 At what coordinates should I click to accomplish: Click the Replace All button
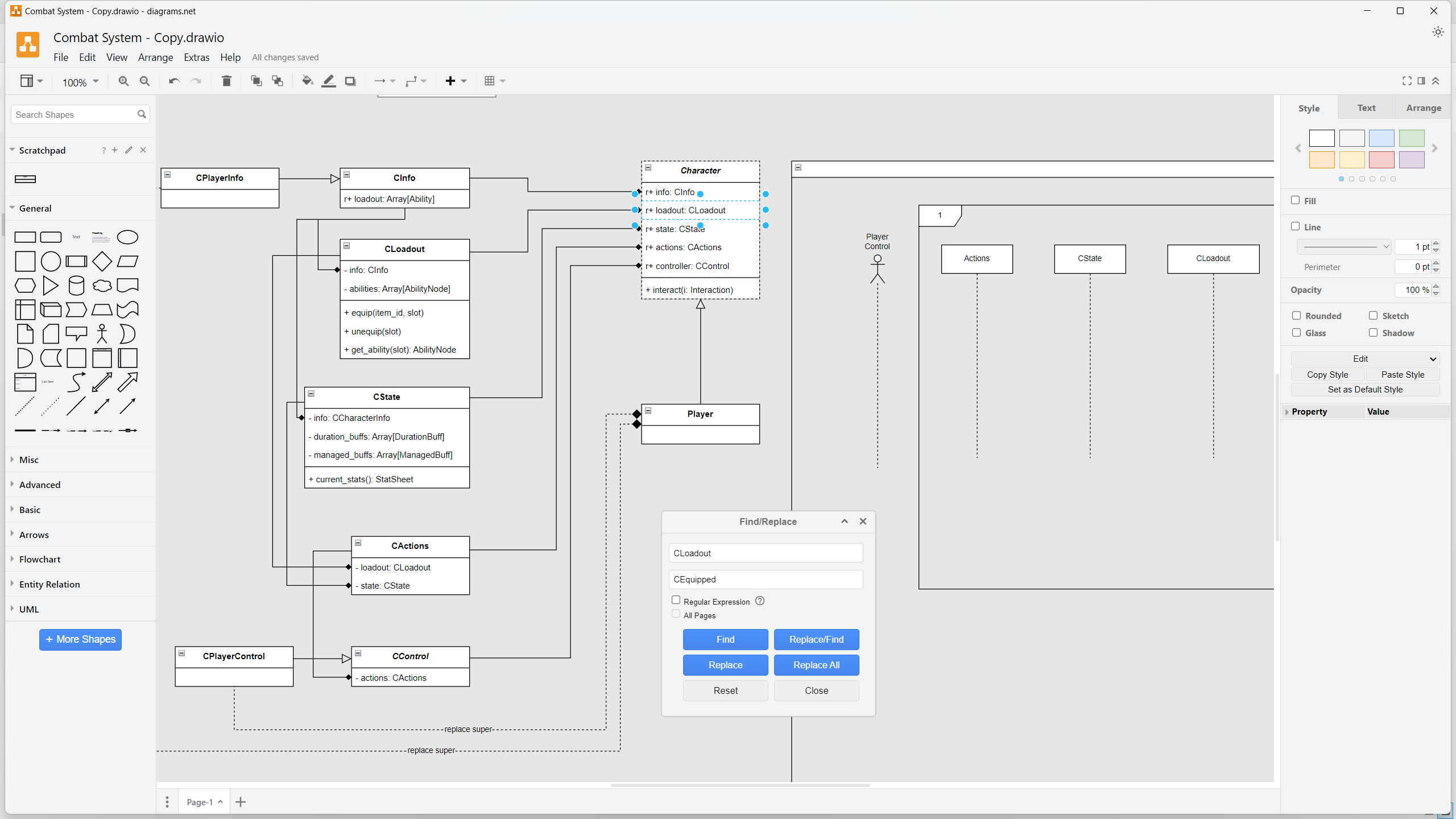click(x=816, y=665)
